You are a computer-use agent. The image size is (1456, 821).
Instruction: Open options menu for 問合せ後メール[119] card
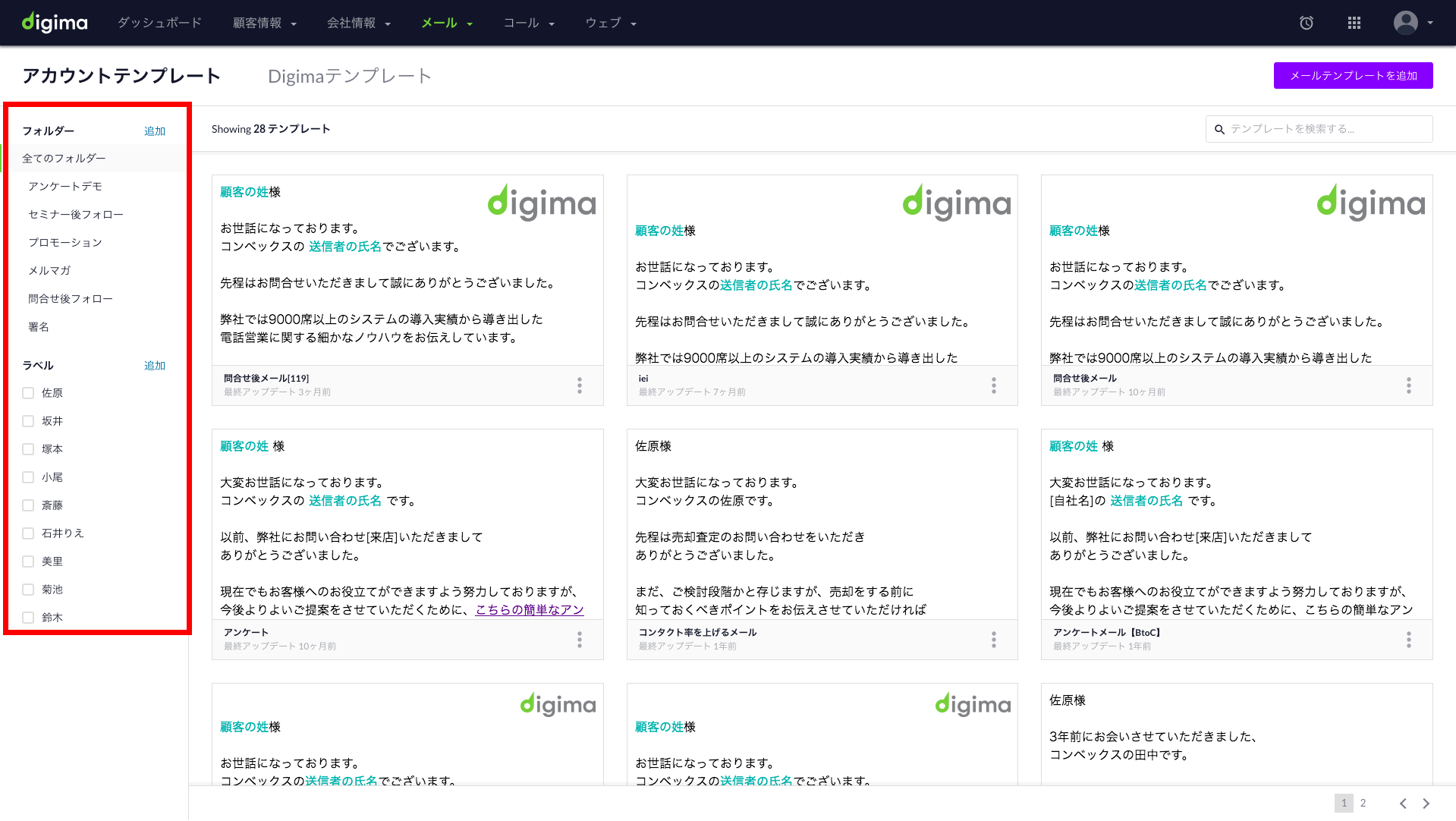coord(580,385)
